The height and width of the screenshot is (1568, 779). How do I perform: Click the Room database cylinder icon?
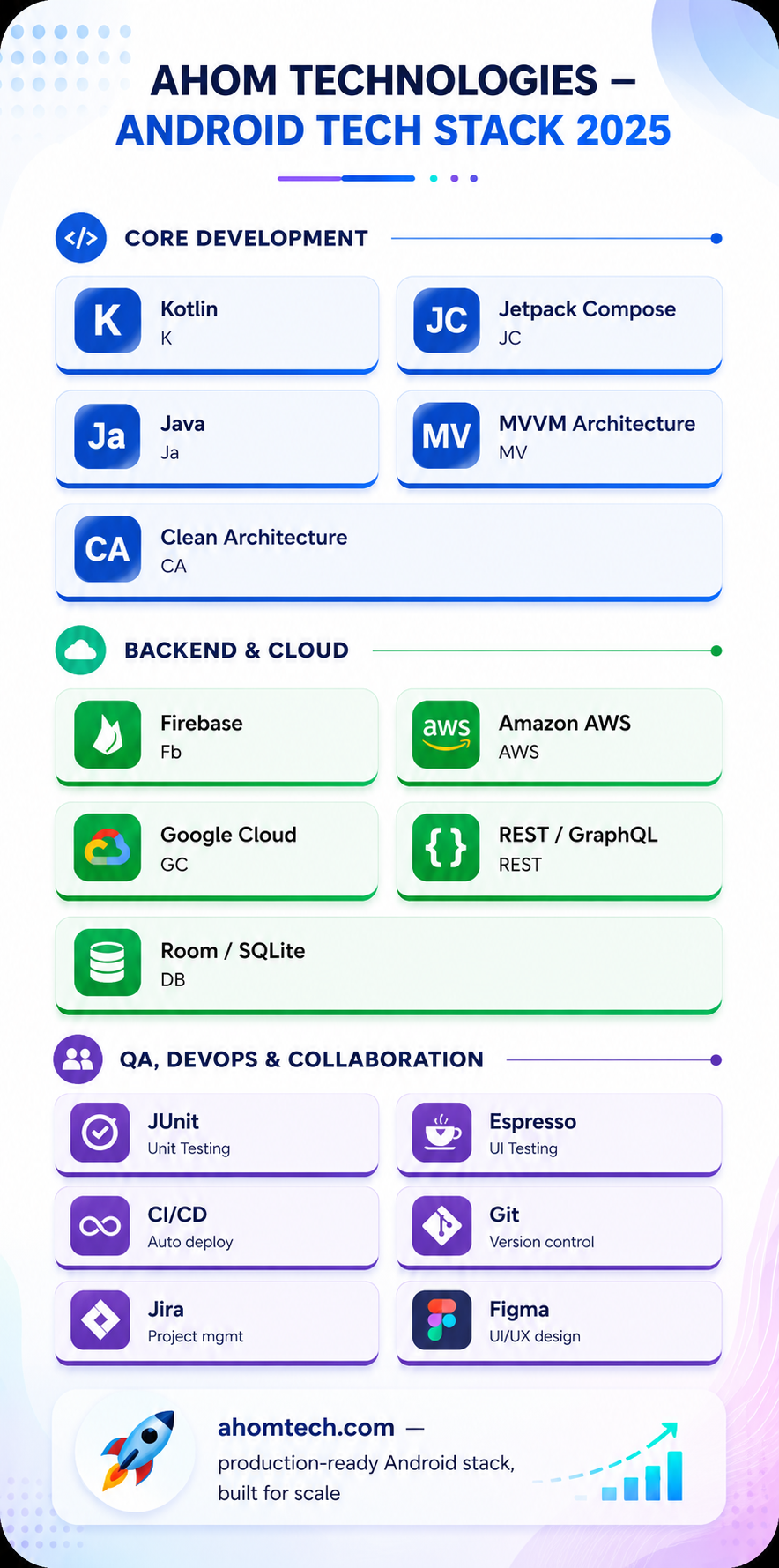[108, 962]
